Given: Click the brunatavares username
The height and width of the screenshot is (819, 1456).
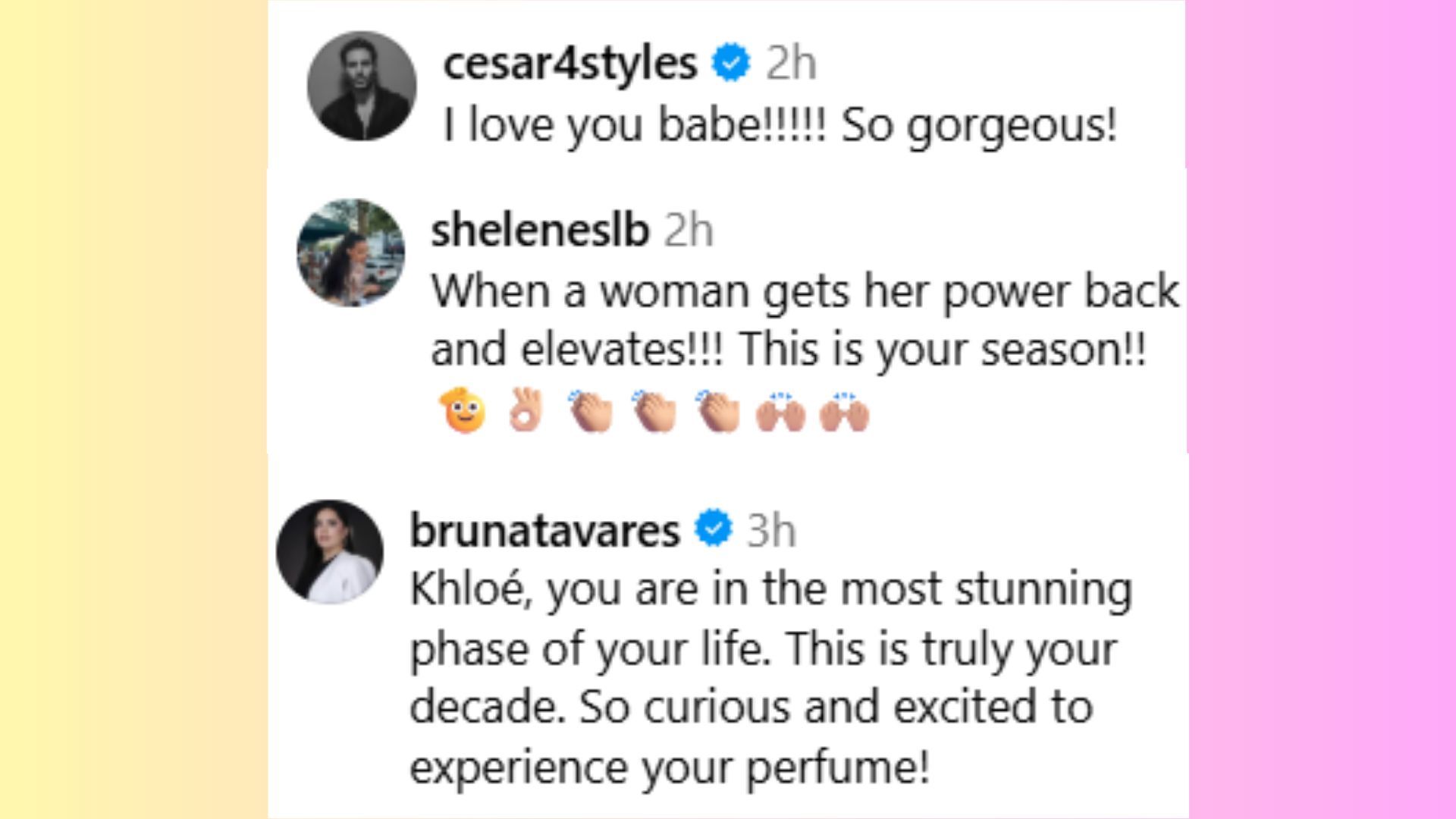Looking at the screenshot, I should (x=544, y=529).
